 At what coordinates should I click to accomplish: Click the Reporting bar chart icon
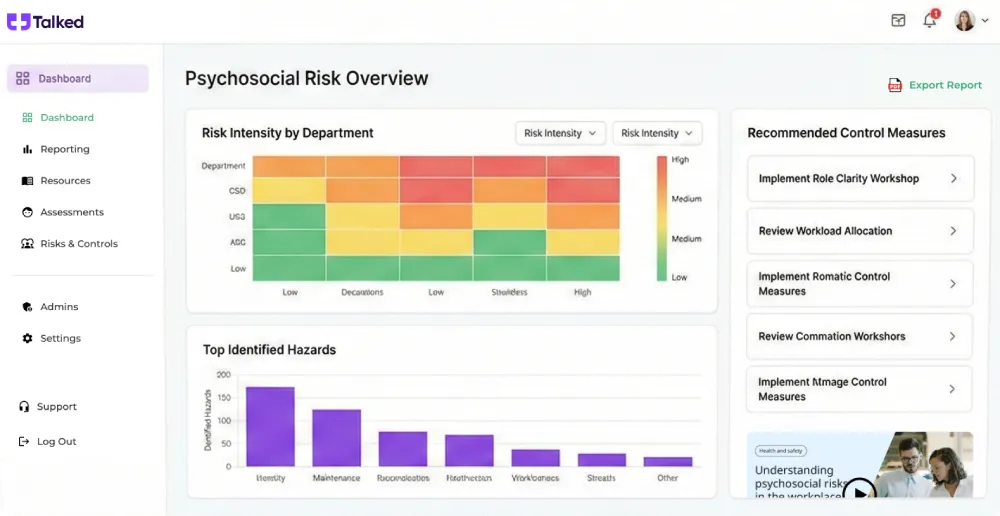coord(27,149)
